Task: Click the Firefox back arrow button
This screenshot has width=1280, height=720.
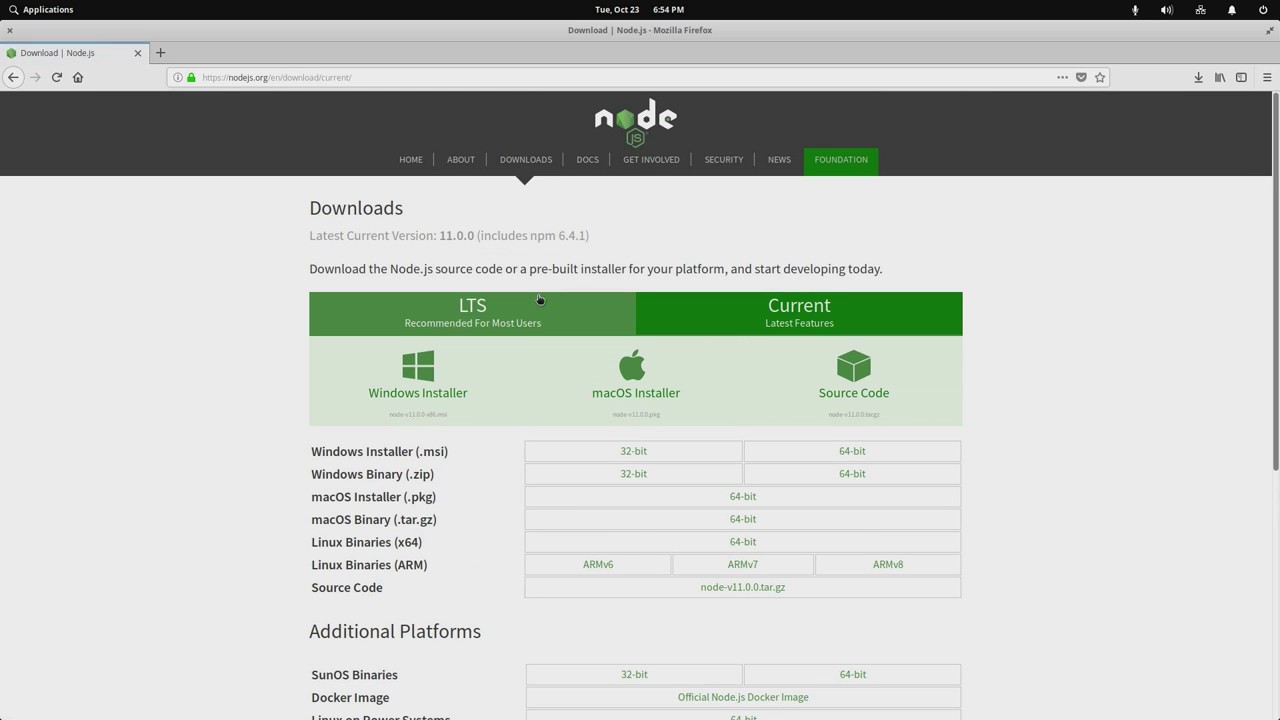Action: pyautogui.click(x=13, y=77)
